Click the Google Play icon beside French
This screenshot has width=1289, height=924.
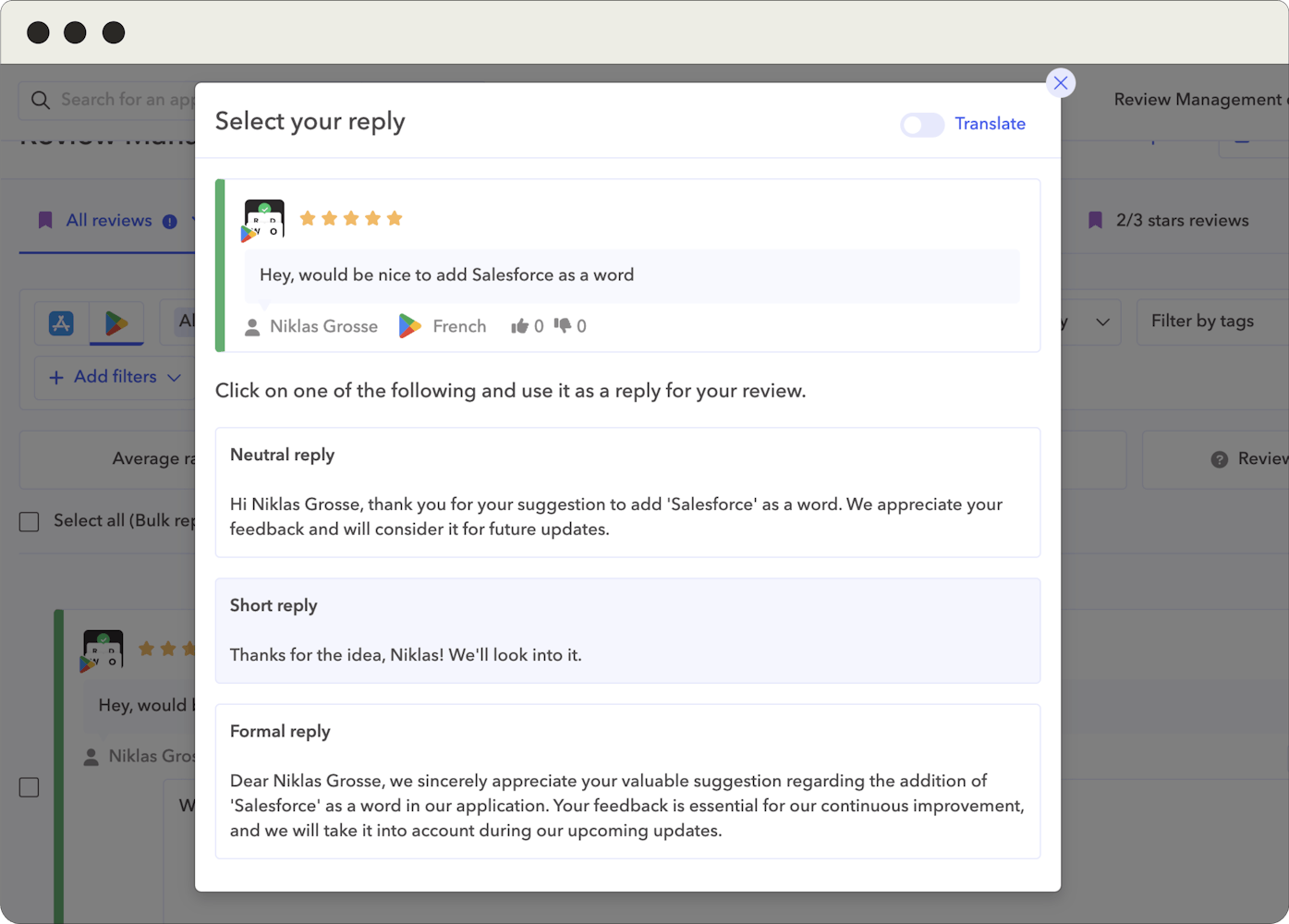(409, 326)
